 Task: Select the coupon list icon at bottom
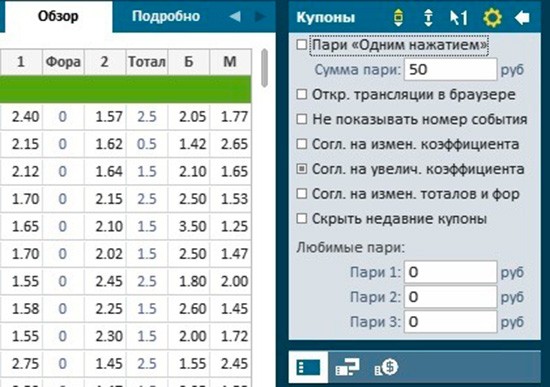[308, 367]
